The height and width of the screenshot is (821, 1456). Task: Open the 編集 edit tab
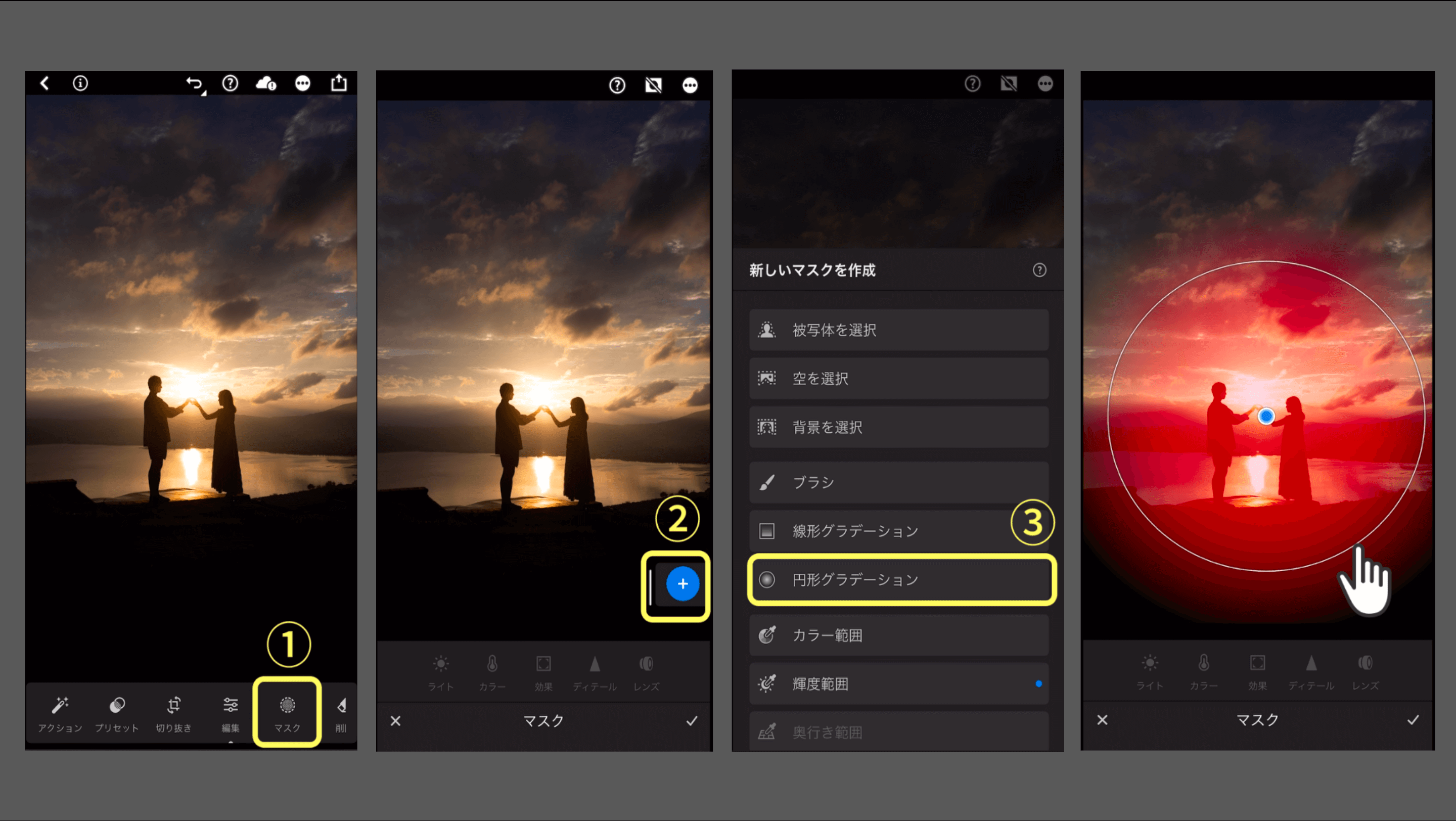coord(230,712)
